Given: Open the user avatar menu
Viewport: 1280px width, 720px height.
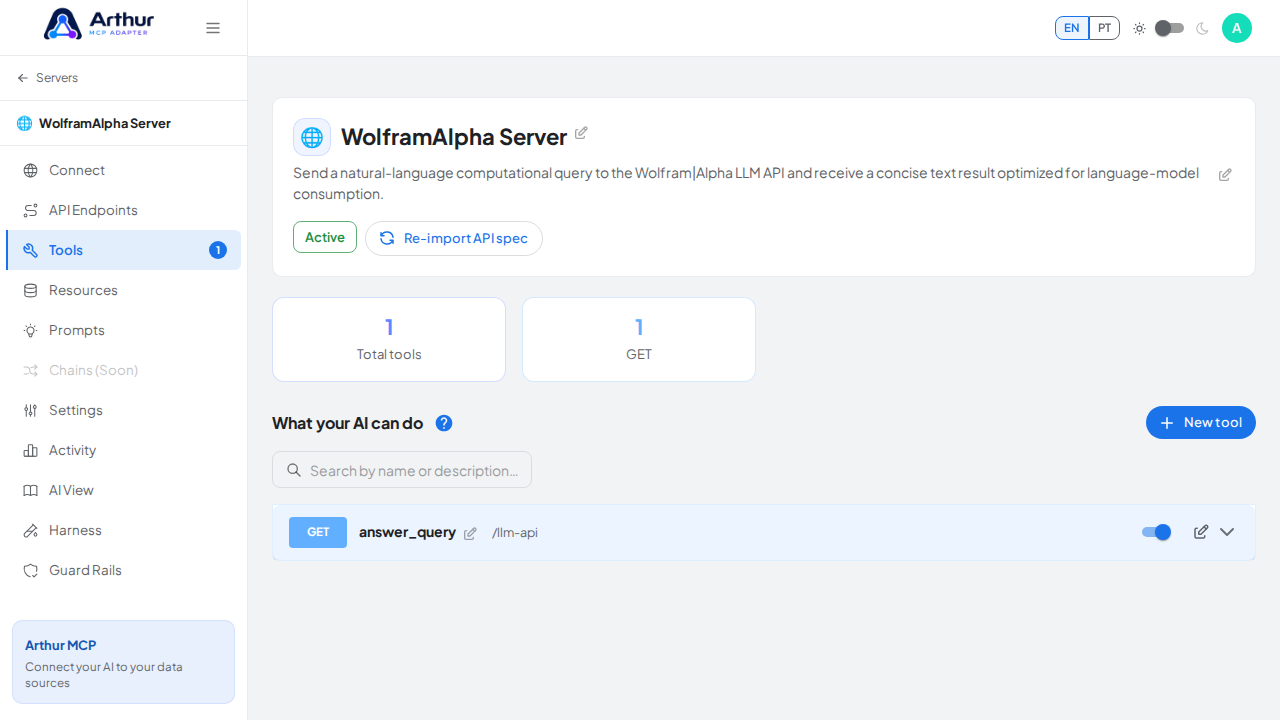Looking at the screenshot, I should click(1237, 28).
